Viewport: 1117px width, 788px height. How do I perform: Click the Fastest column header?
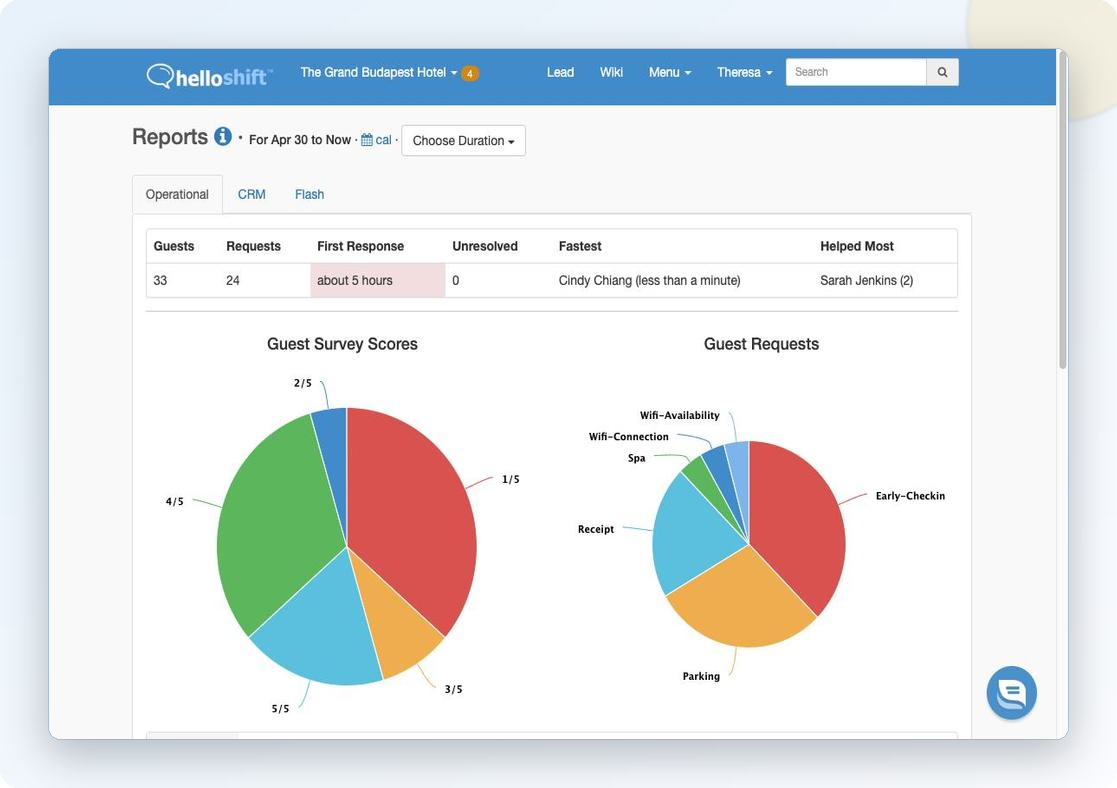click(x=580, y=246)
